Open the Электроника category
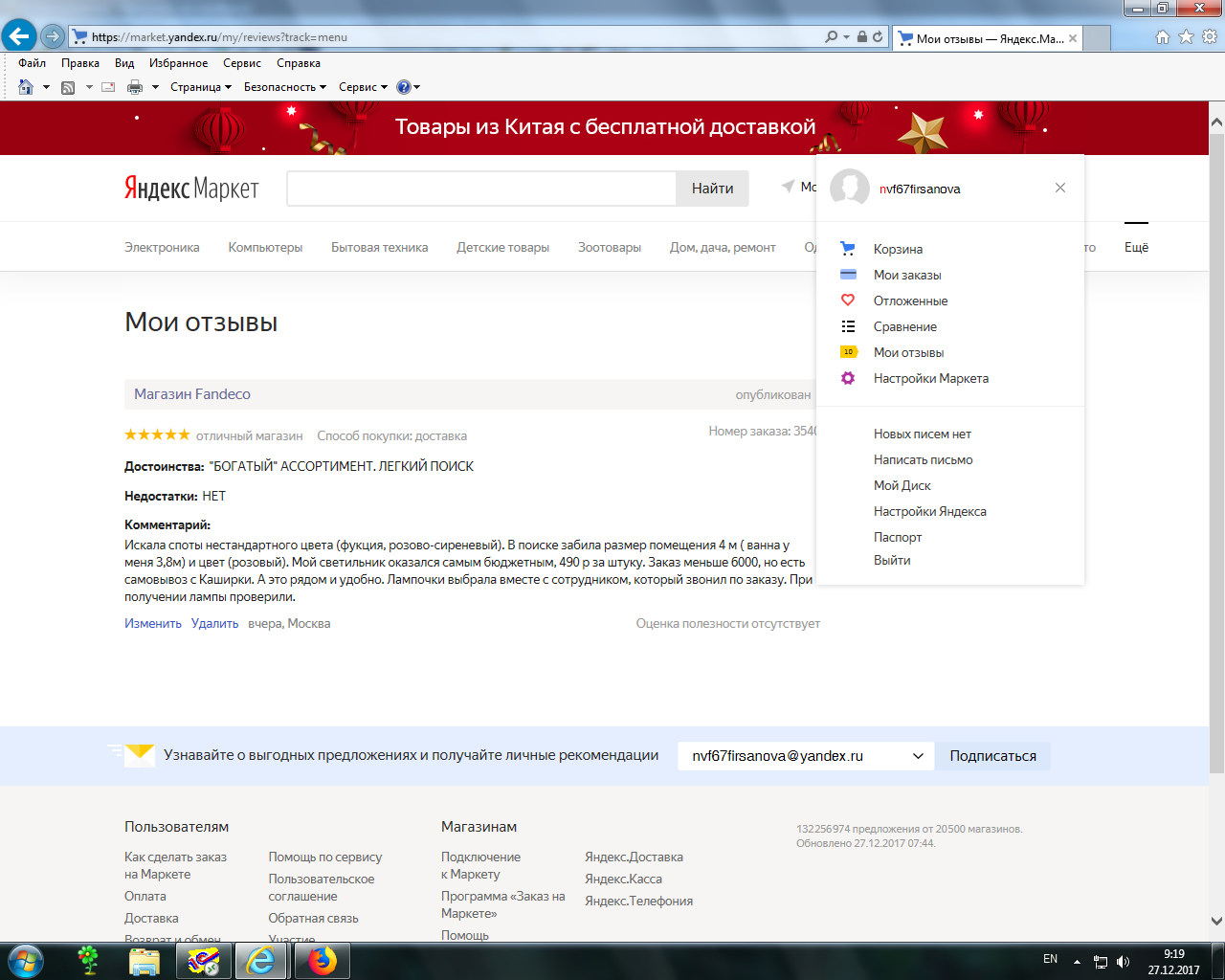 pos(162,247)
